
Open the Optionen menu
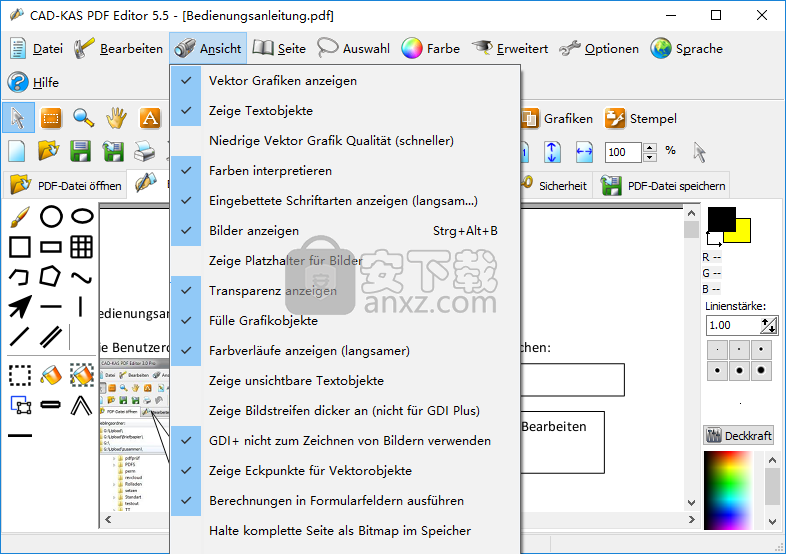[599, 49]
